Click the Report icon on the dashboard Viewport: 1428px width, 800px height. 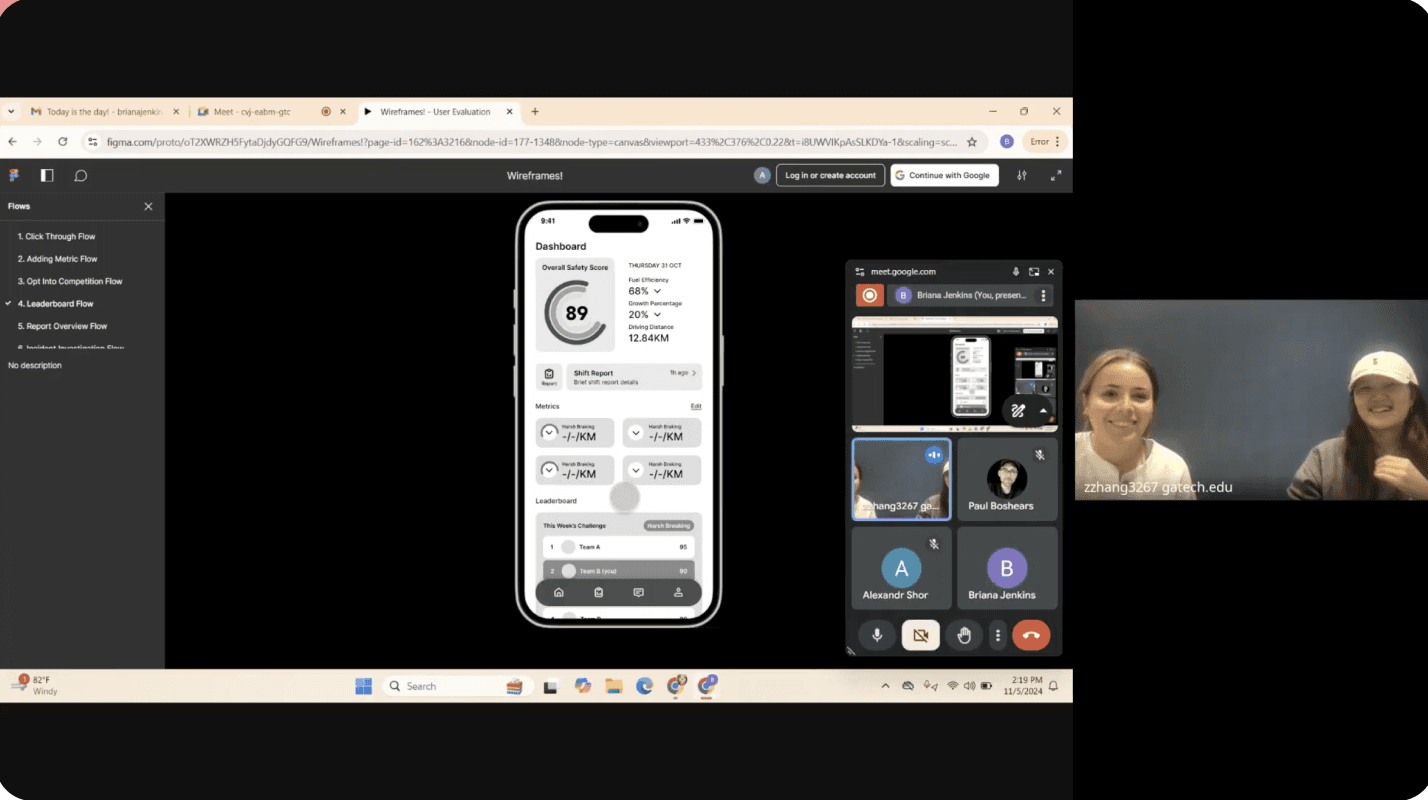click(549, 376)
